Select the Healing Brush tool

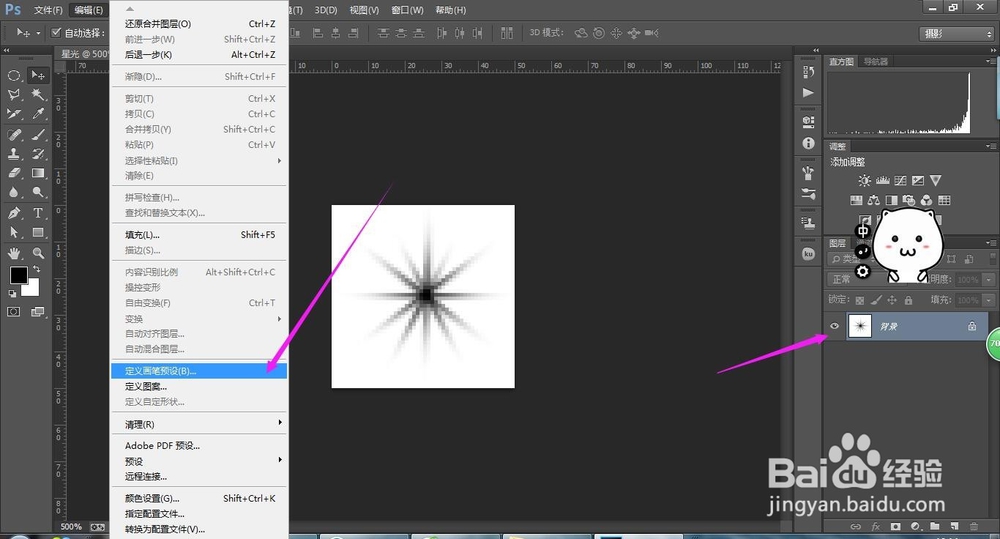14,135
